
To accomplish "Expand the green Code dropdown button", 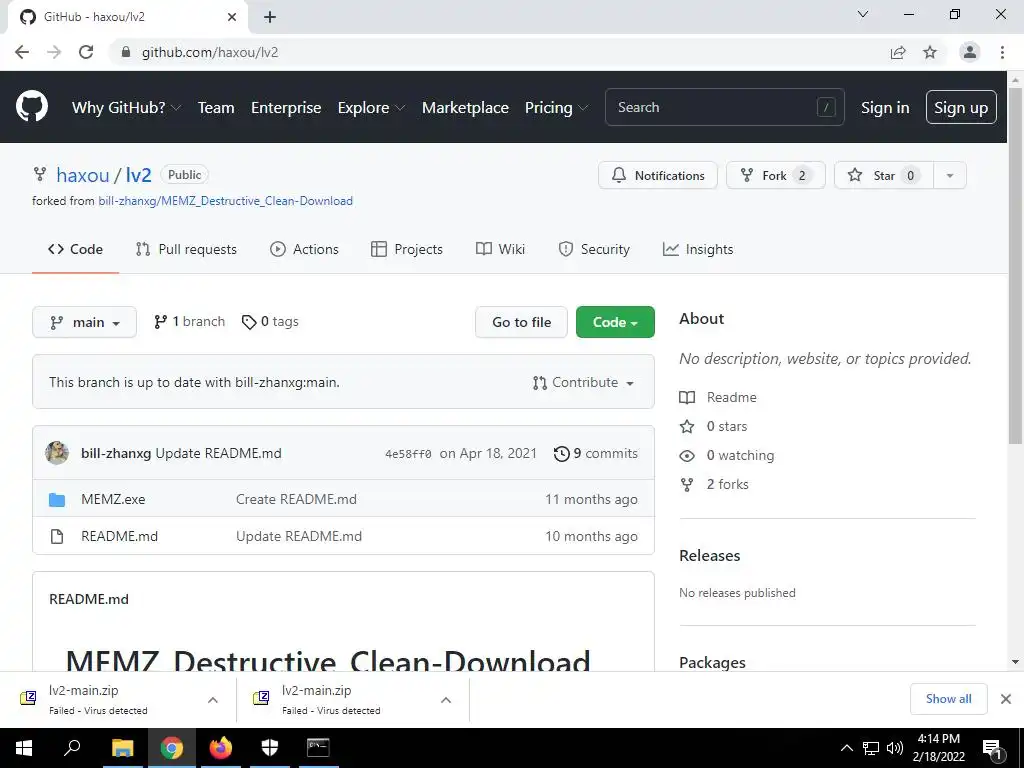I will (x=615, y=322).
